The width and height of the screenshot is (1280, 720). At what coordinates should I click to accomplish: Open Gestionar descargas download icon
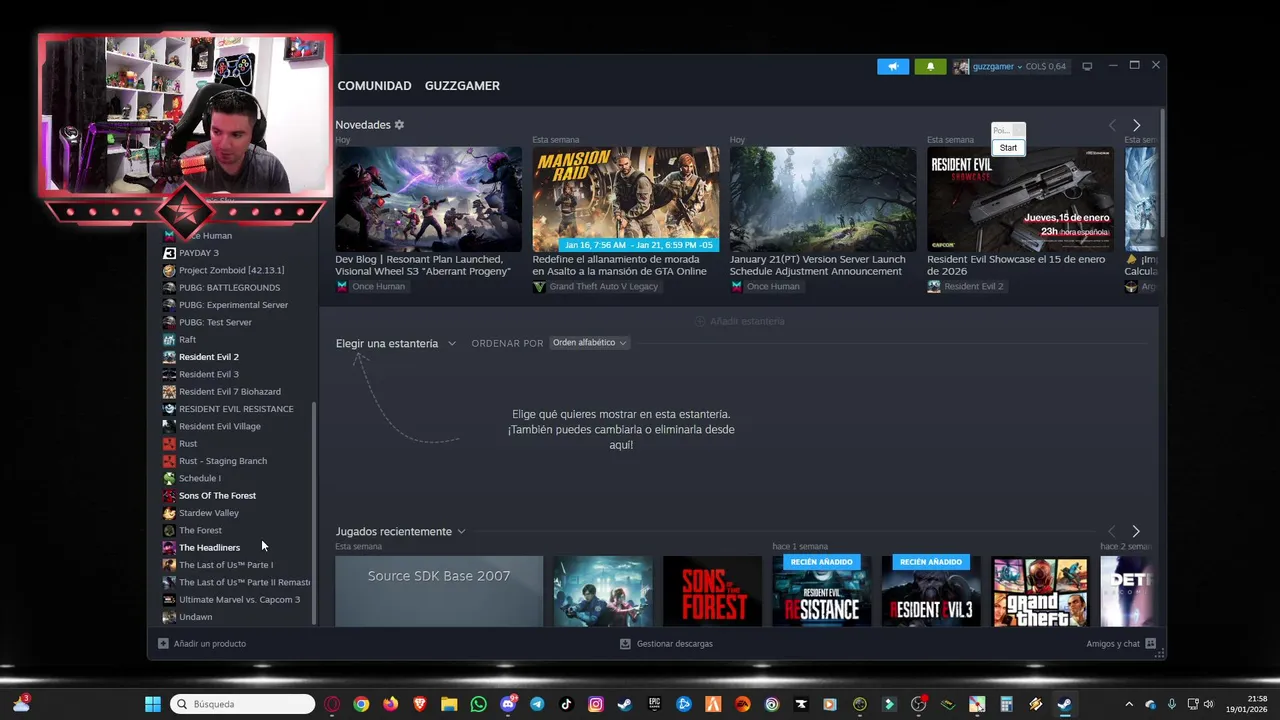[625, 644]
